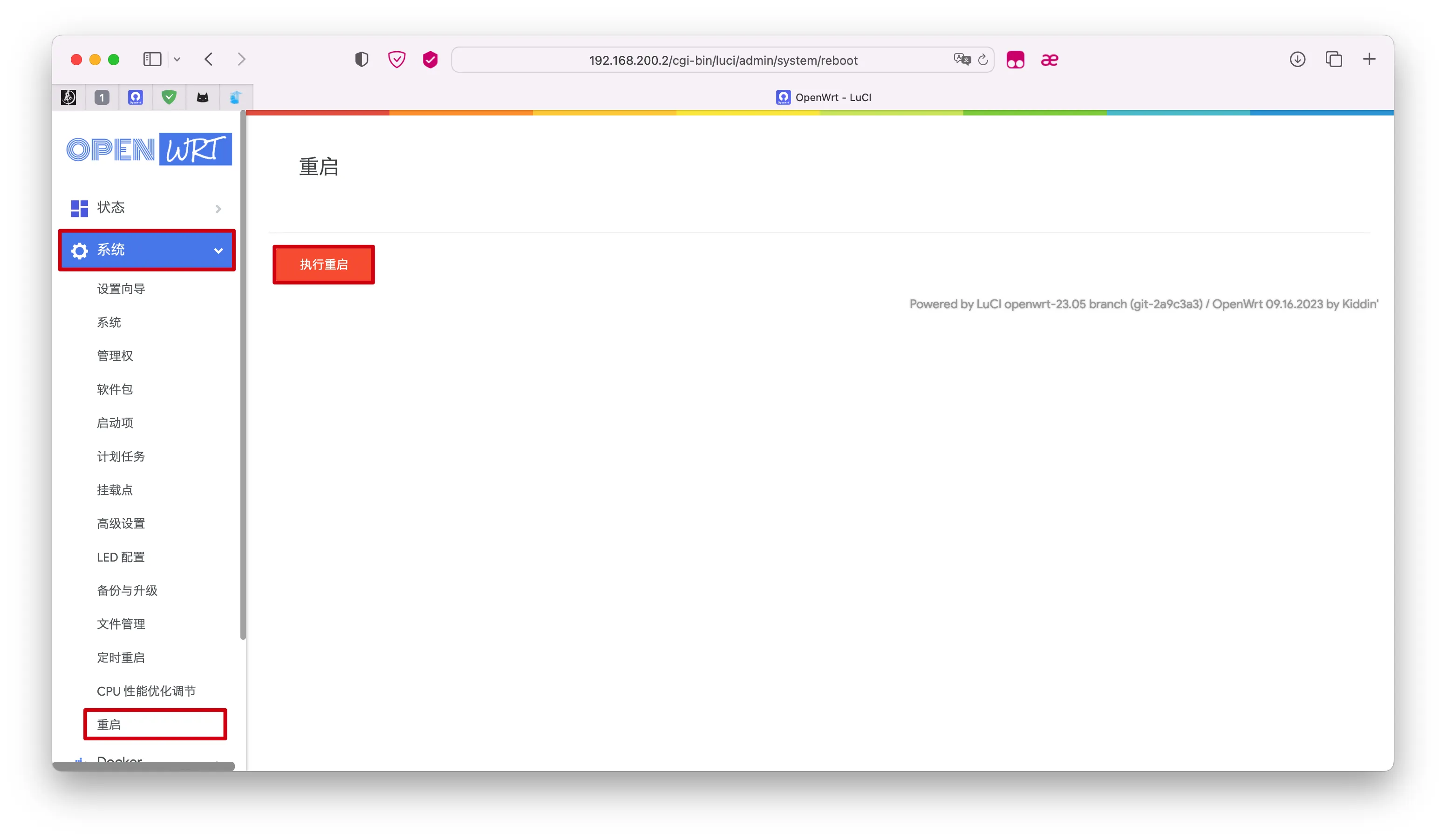The width and height of the screenshot is (1446, 840).
Task: Select the pinned tab showing number 1
Action: pyautogui.click(x=102, y=97)
